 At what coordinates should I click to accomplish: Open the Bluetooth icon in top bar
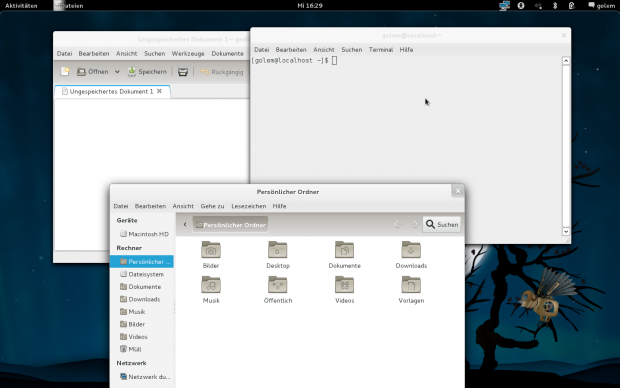(555, 6)
